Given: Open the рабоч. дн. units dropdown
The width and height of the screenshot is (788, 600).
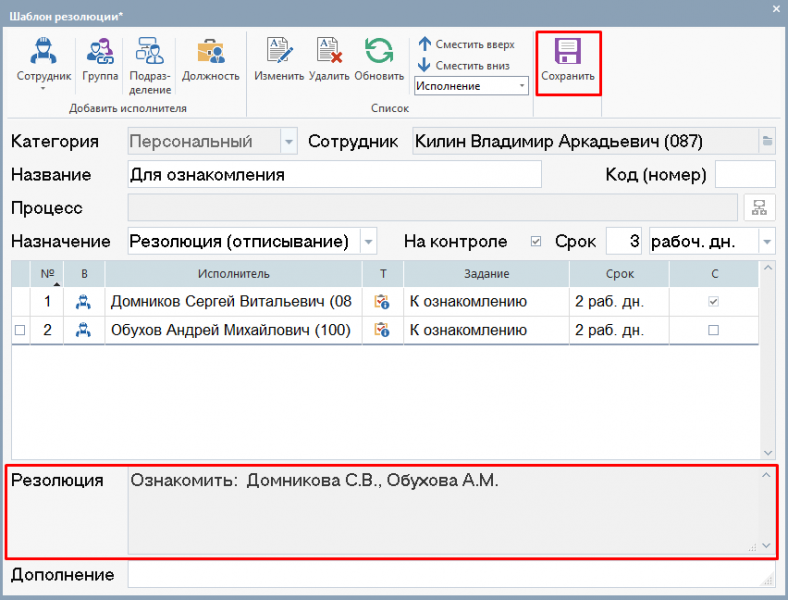Looking at the screenshot, I should [767, 242].
